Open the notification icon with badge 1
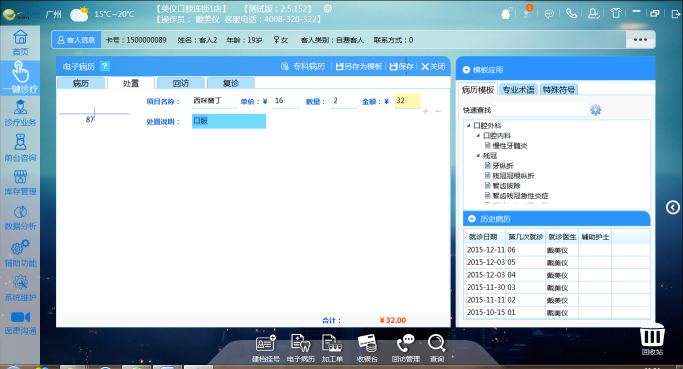Viewport: 683px width, 369px height. point(527,13)
